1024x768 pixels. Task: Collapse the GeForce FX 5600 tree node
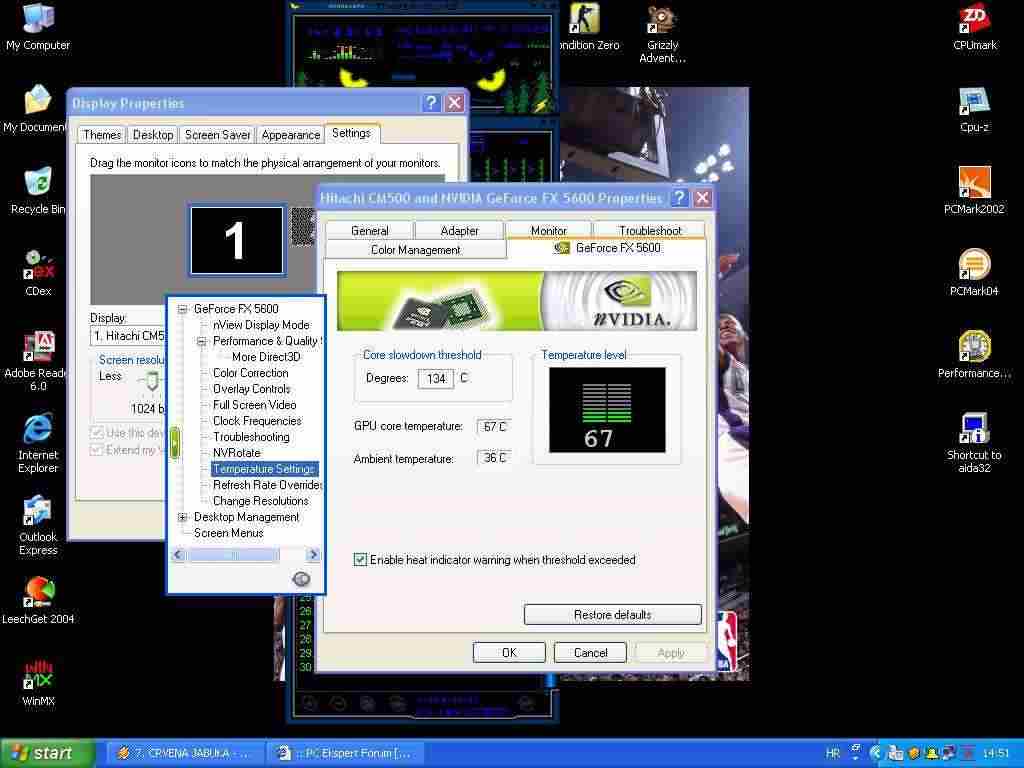point(183,309)
